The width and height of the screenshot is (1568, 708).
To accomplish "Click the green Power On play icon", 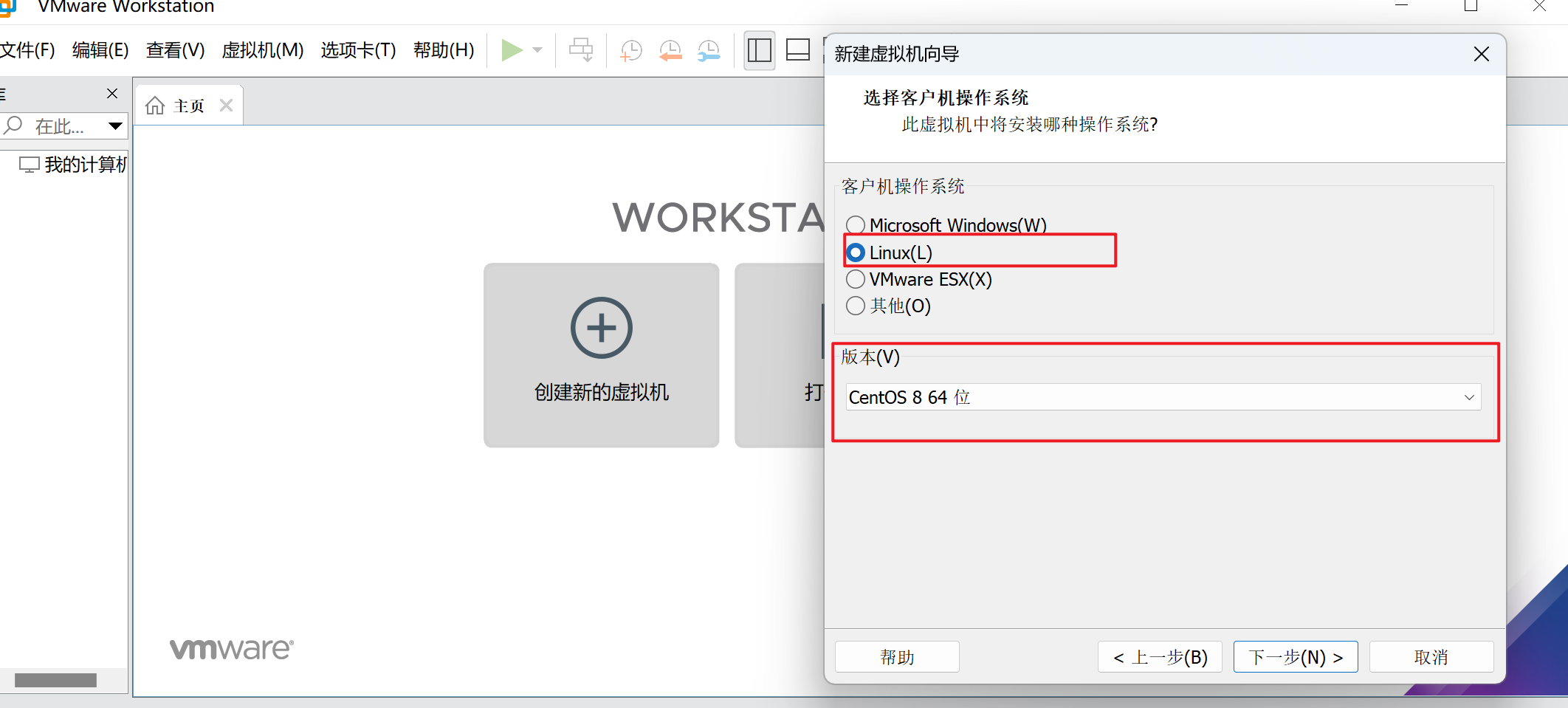I will (512, 50).
